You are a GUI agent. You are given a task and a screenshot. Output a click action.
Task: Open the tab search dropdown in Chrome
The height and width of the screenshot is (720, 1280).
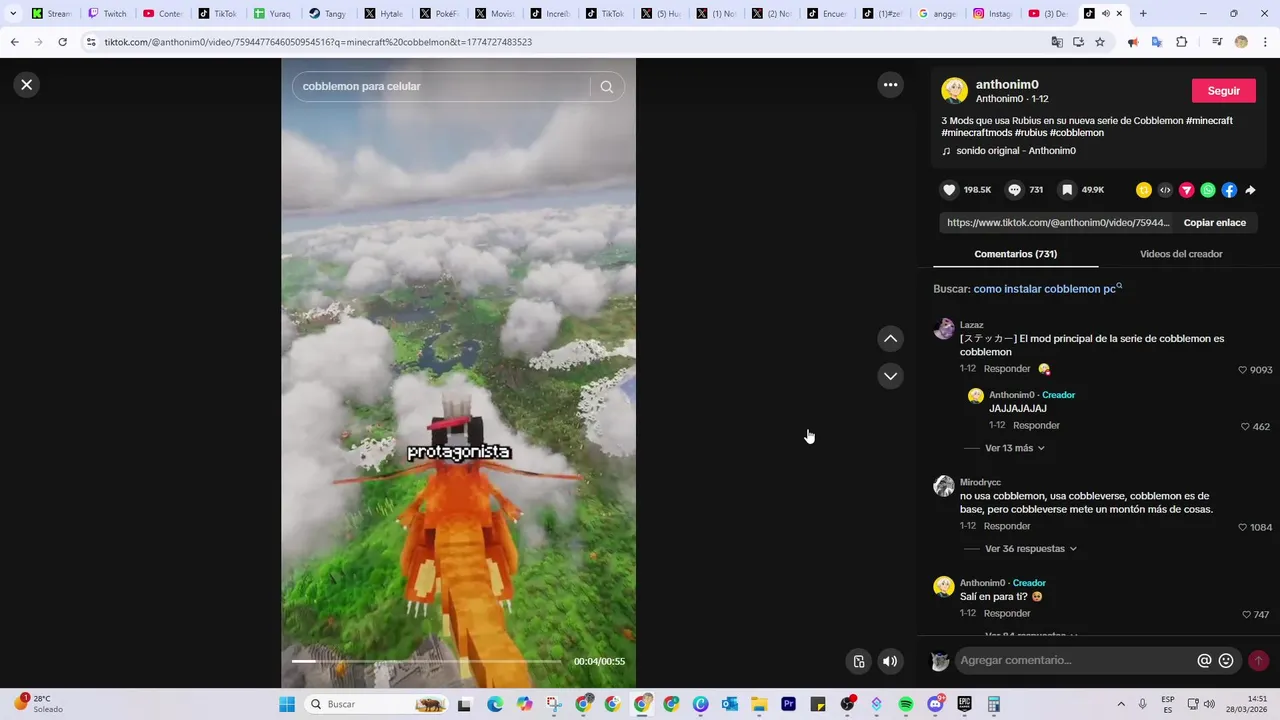point(13,14)
